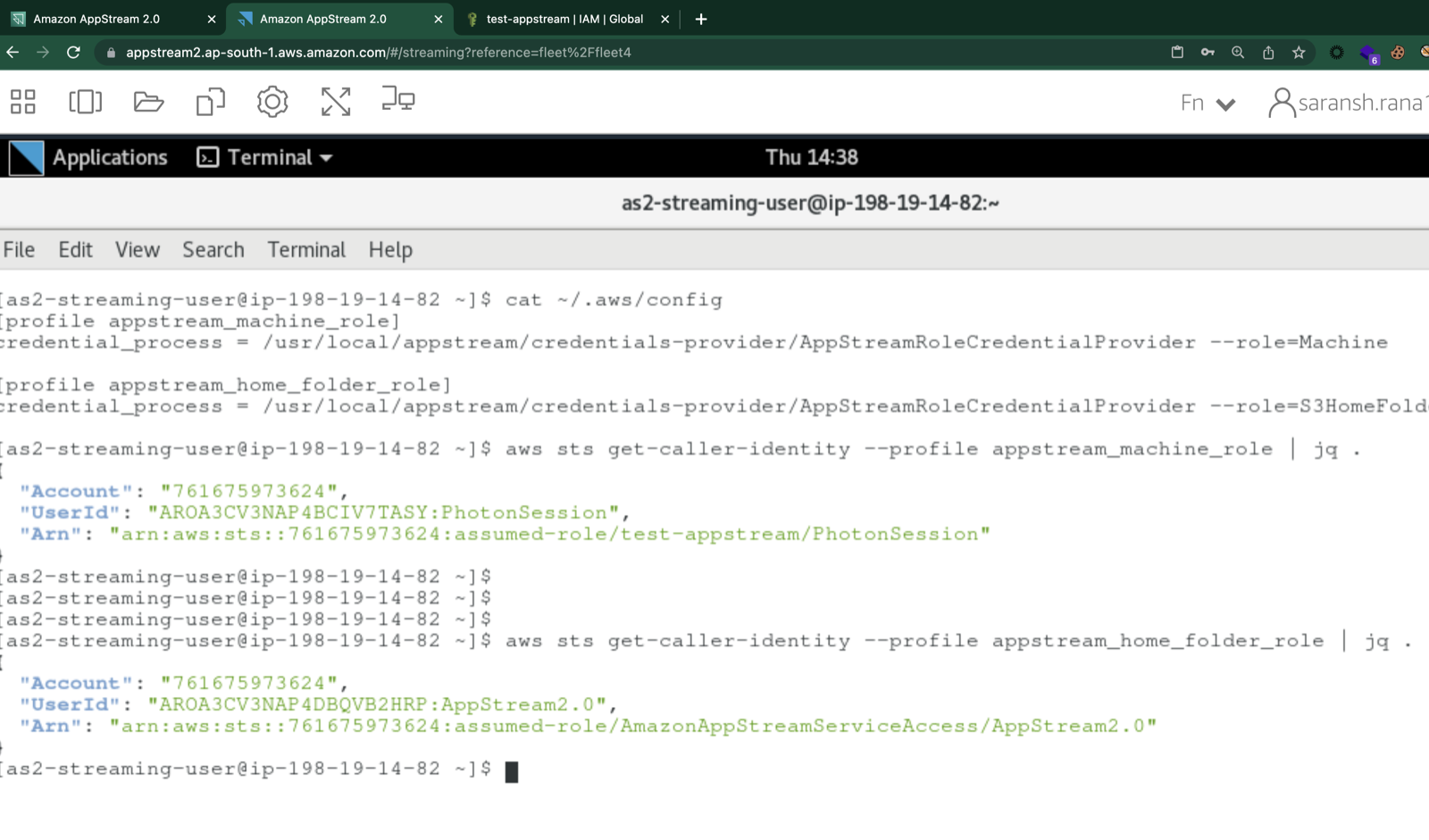Screen dimensions: 1429x840
Task: Click the clock showing Thu 14:38
Action: (812, 158)
